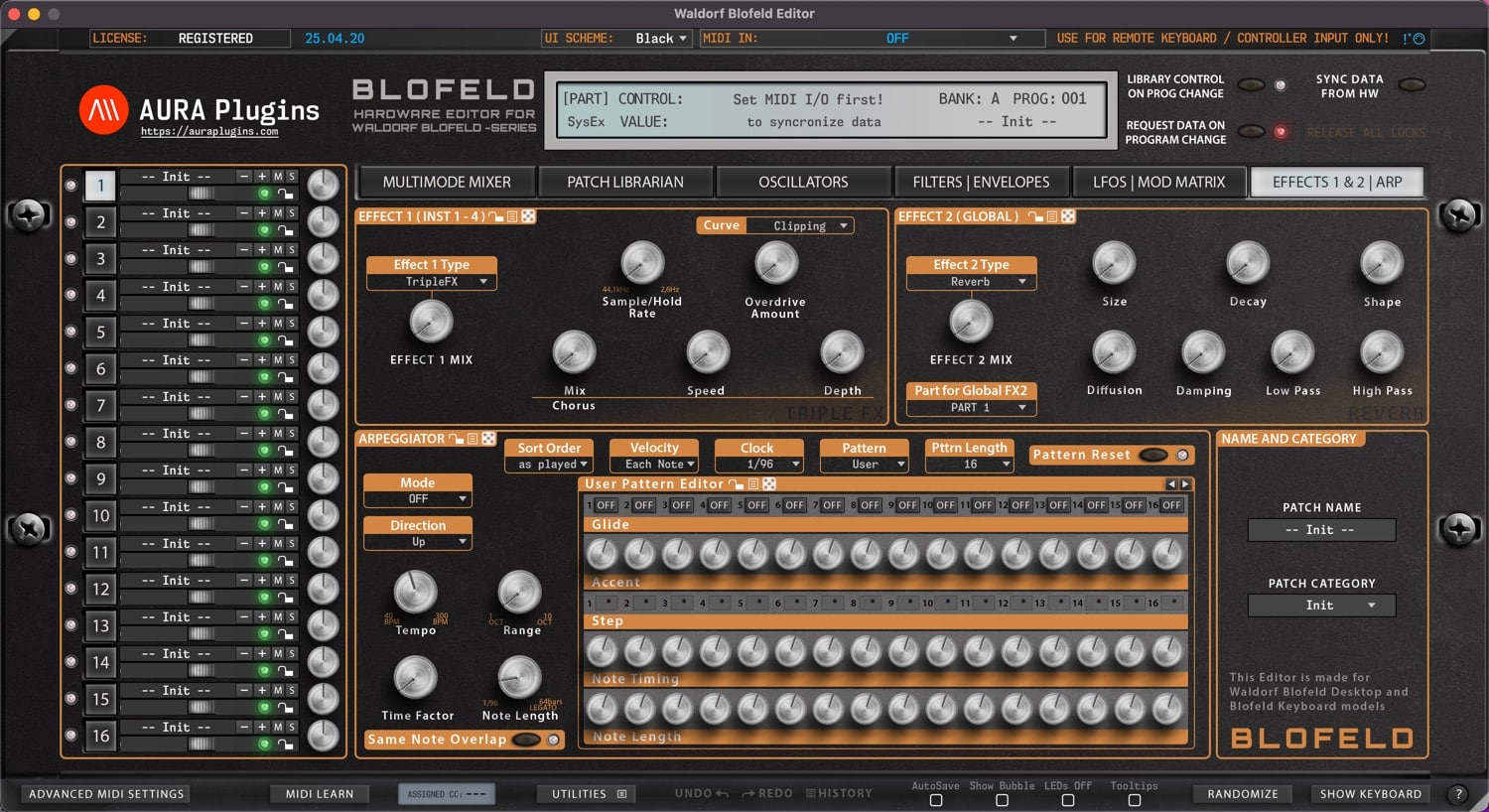Randomize Effect 2 with the dice icon

click(x=1068, y=216)
